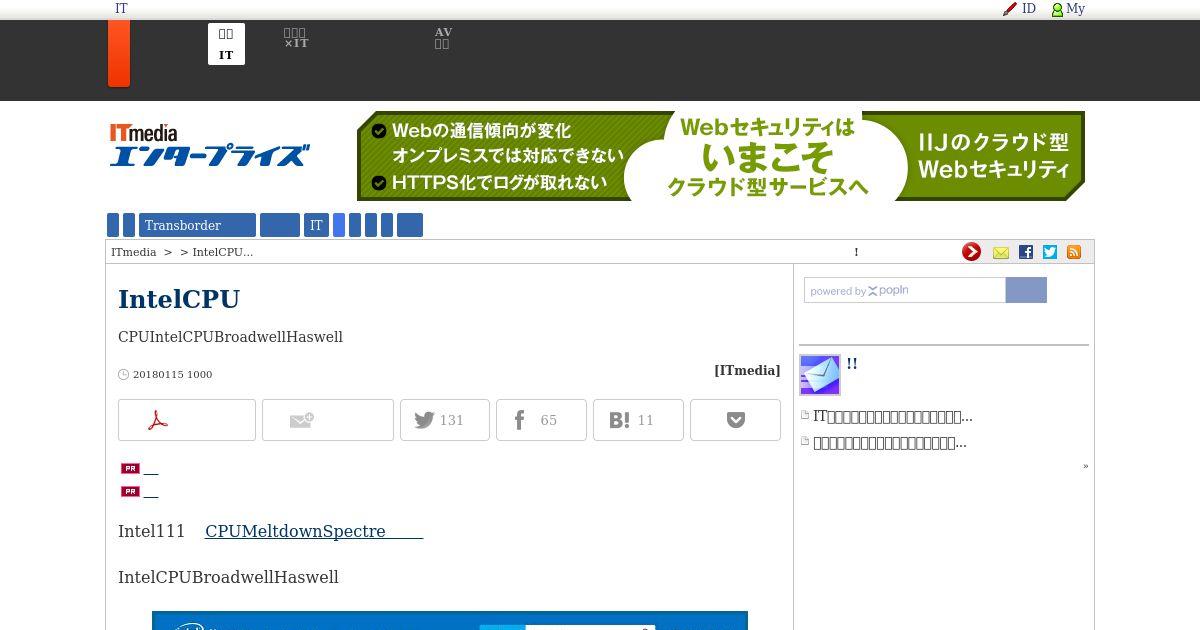Save article to Pocket button

pos(735,420)
